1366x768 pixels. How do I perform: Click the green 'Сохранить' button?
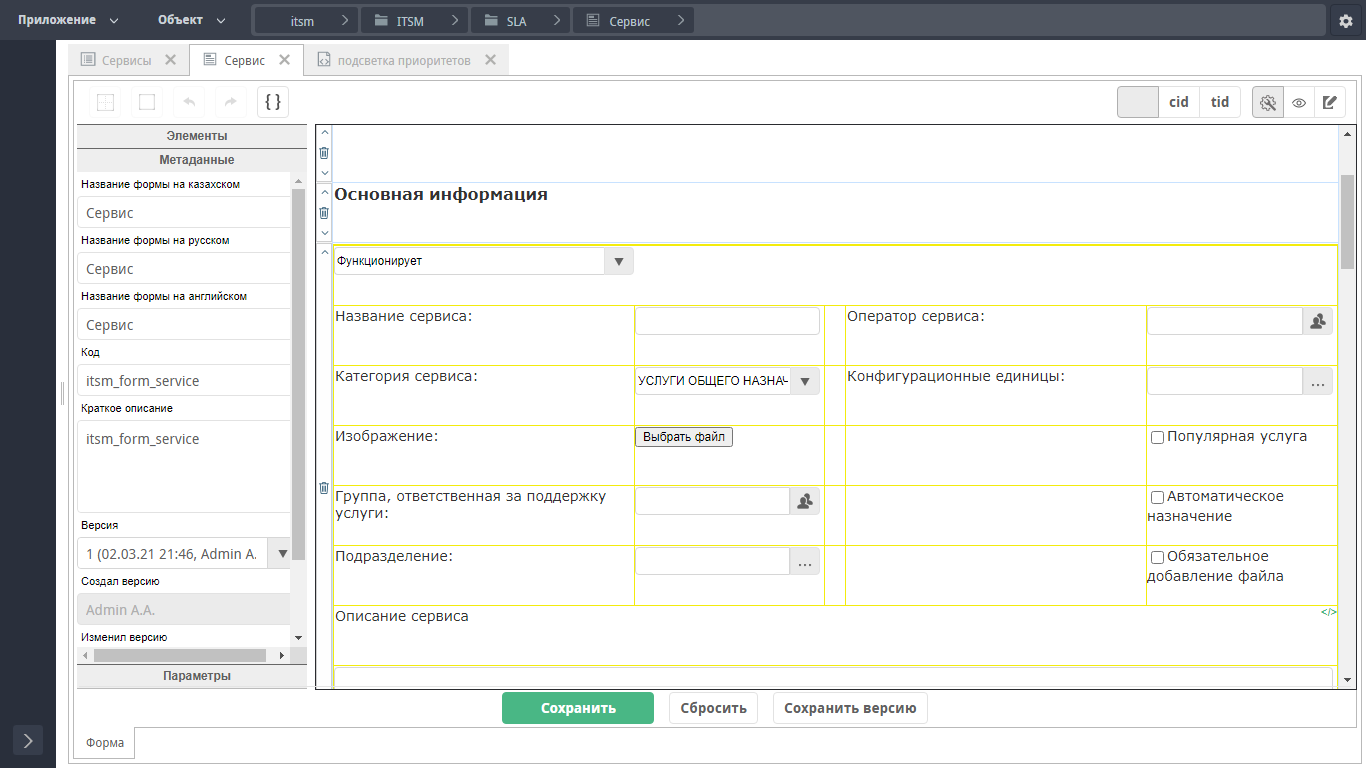point(578,708)
